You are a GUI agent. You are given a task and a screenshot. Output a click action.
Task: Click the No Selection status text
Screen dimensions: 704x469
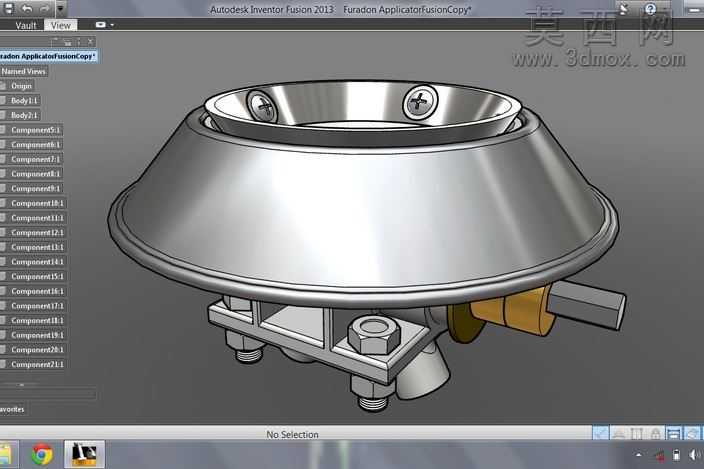coord(292,434)
